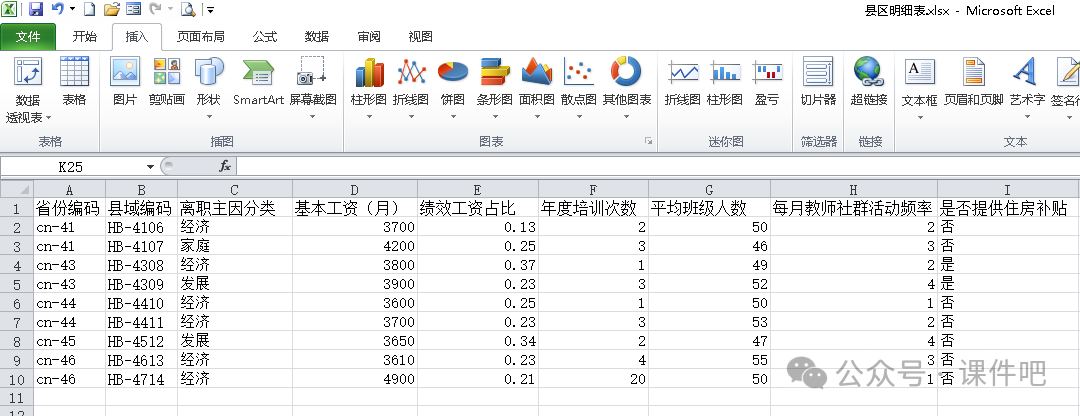Open Other Charts (其他图表)
This screenshot has width=1080, height=416.
point(627,88)
